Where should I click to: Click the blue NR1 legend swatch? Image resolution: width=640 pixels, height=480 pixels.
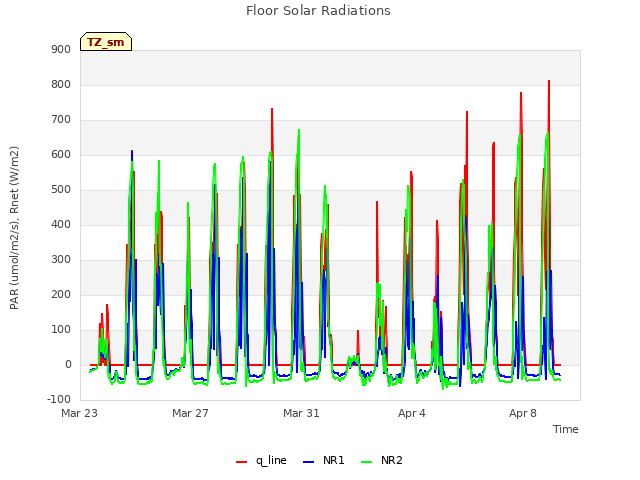click(x=308, y=462)
